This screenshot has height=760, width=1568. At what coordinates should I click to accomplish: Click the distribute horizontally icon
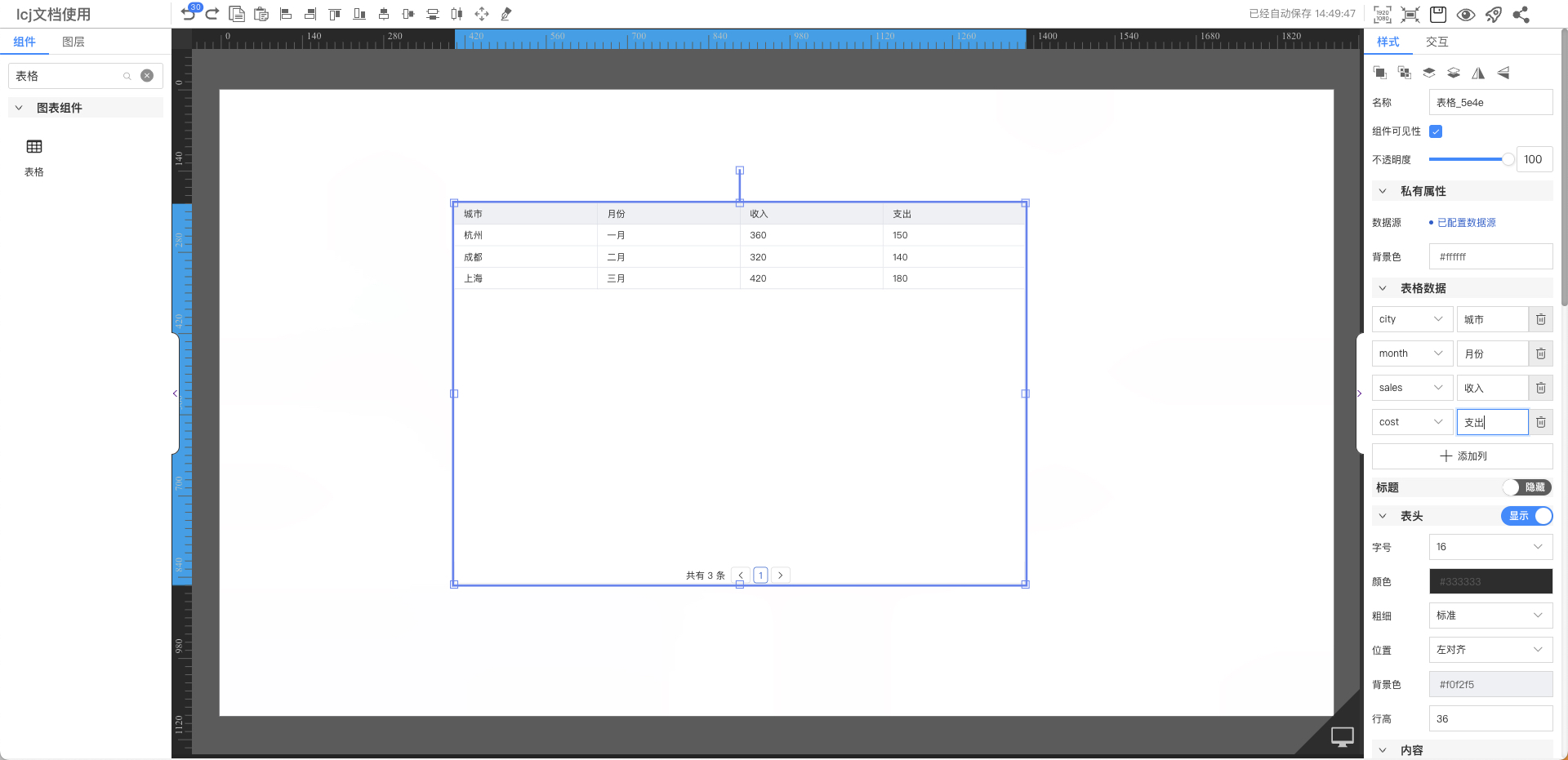point(457,14)
